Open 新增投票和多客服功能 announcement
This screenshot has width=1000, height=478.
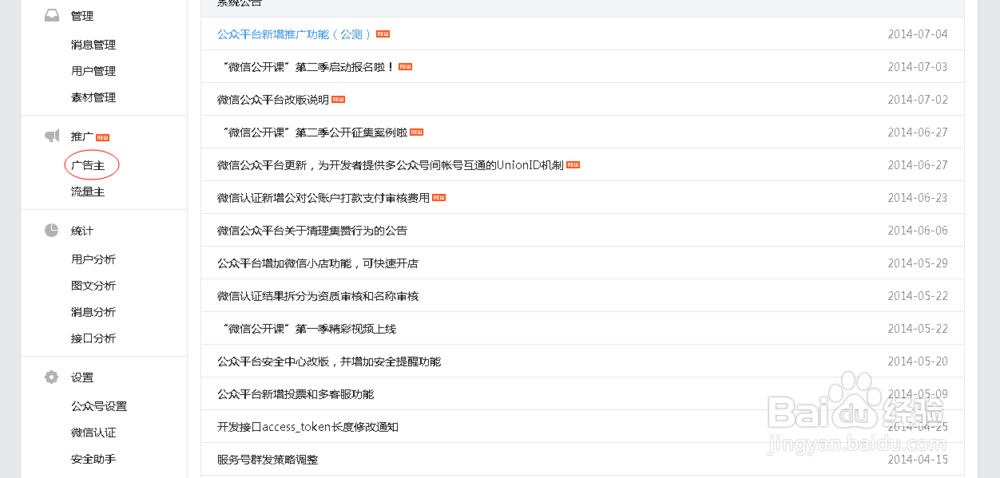pos(295,395)
